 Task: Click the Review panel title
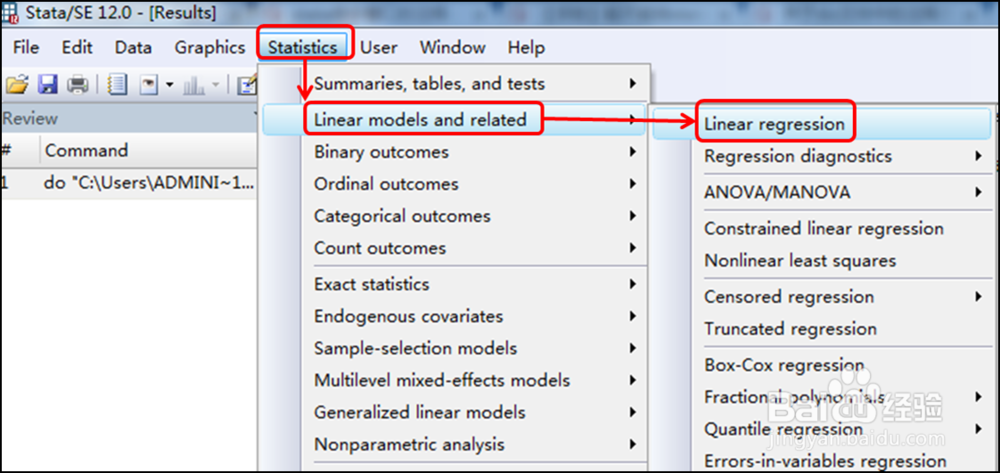tap(30, 119)
